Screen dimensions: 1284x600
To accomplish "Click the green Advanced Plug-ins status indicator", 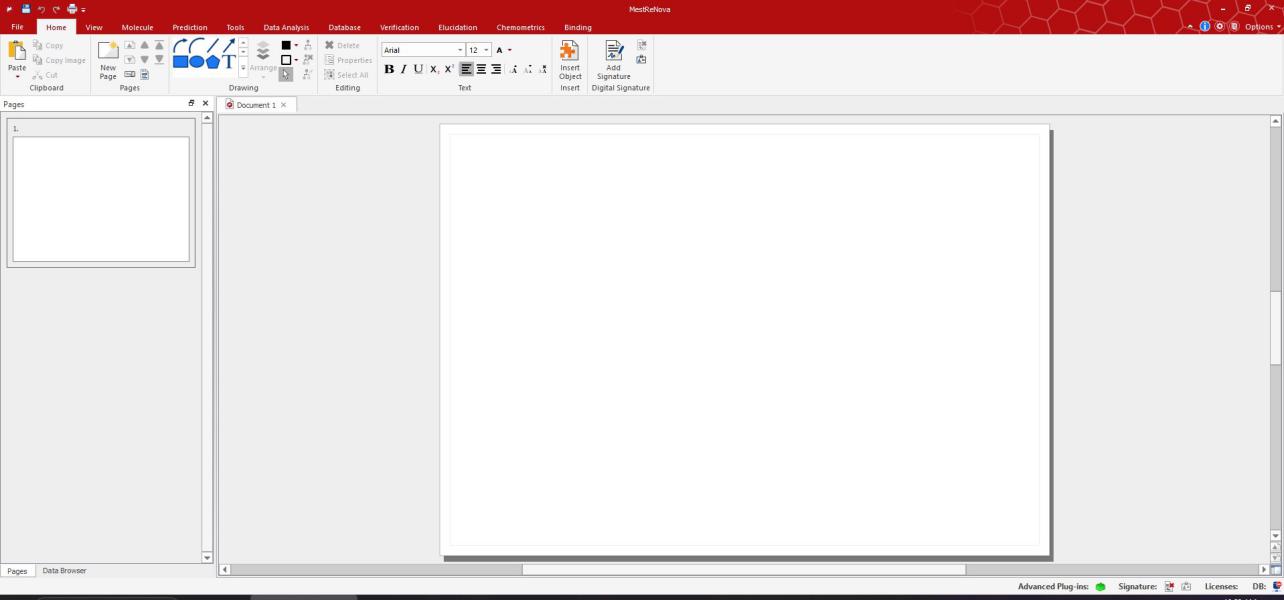I will click(1100, 587).
